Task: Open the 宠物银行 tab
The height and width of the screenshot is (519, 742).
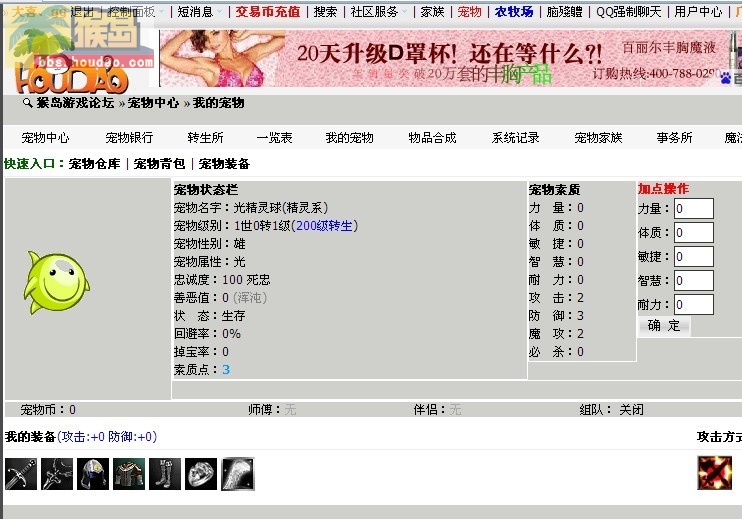Action: (129, 138)
